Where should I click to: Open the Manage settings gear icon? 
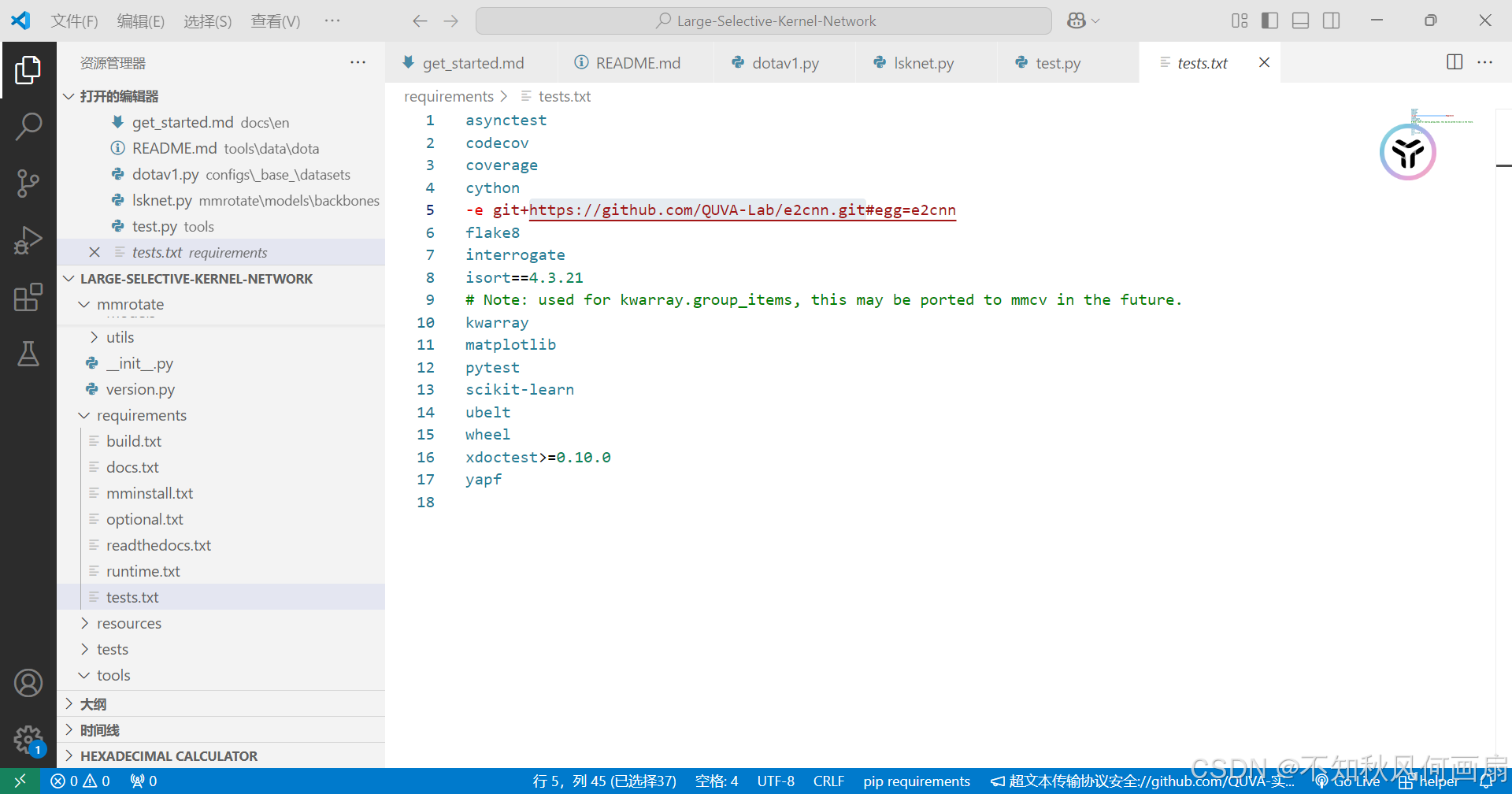(28, 740)
